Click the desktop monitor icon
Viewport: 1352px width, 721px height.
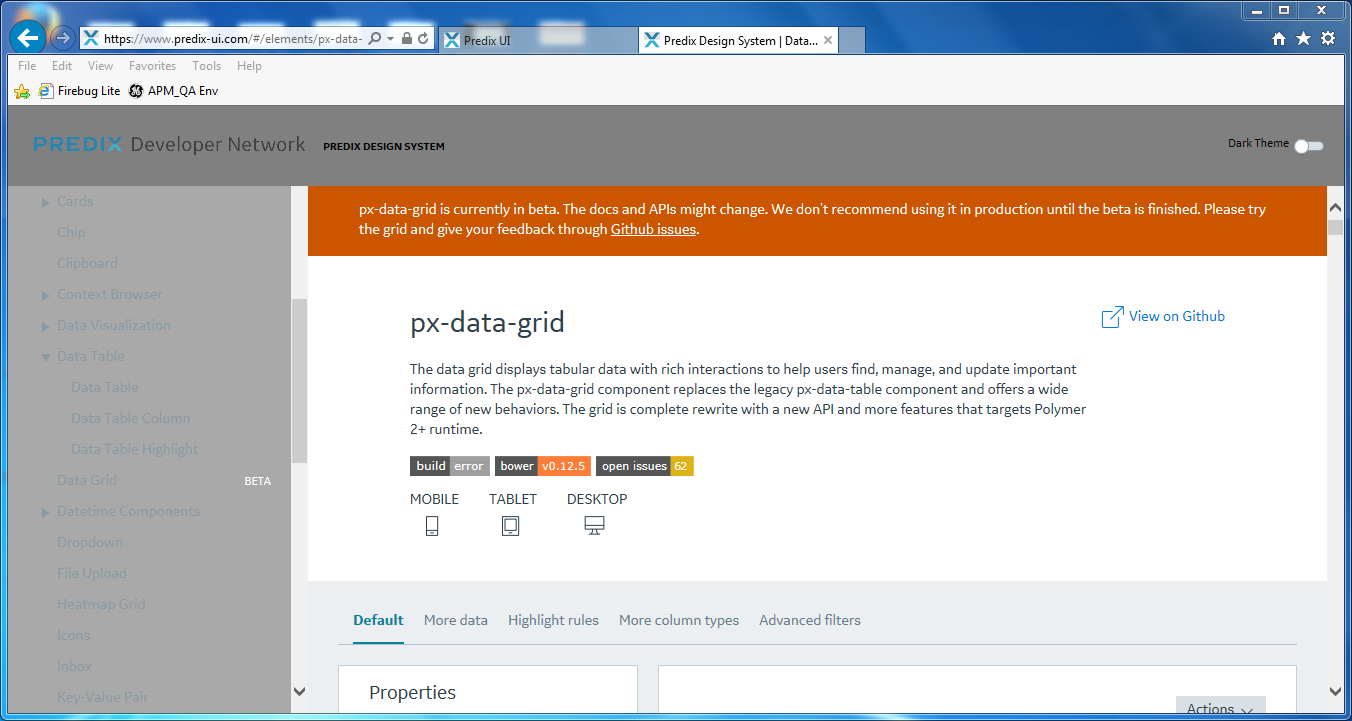click(x=594, y=525)
